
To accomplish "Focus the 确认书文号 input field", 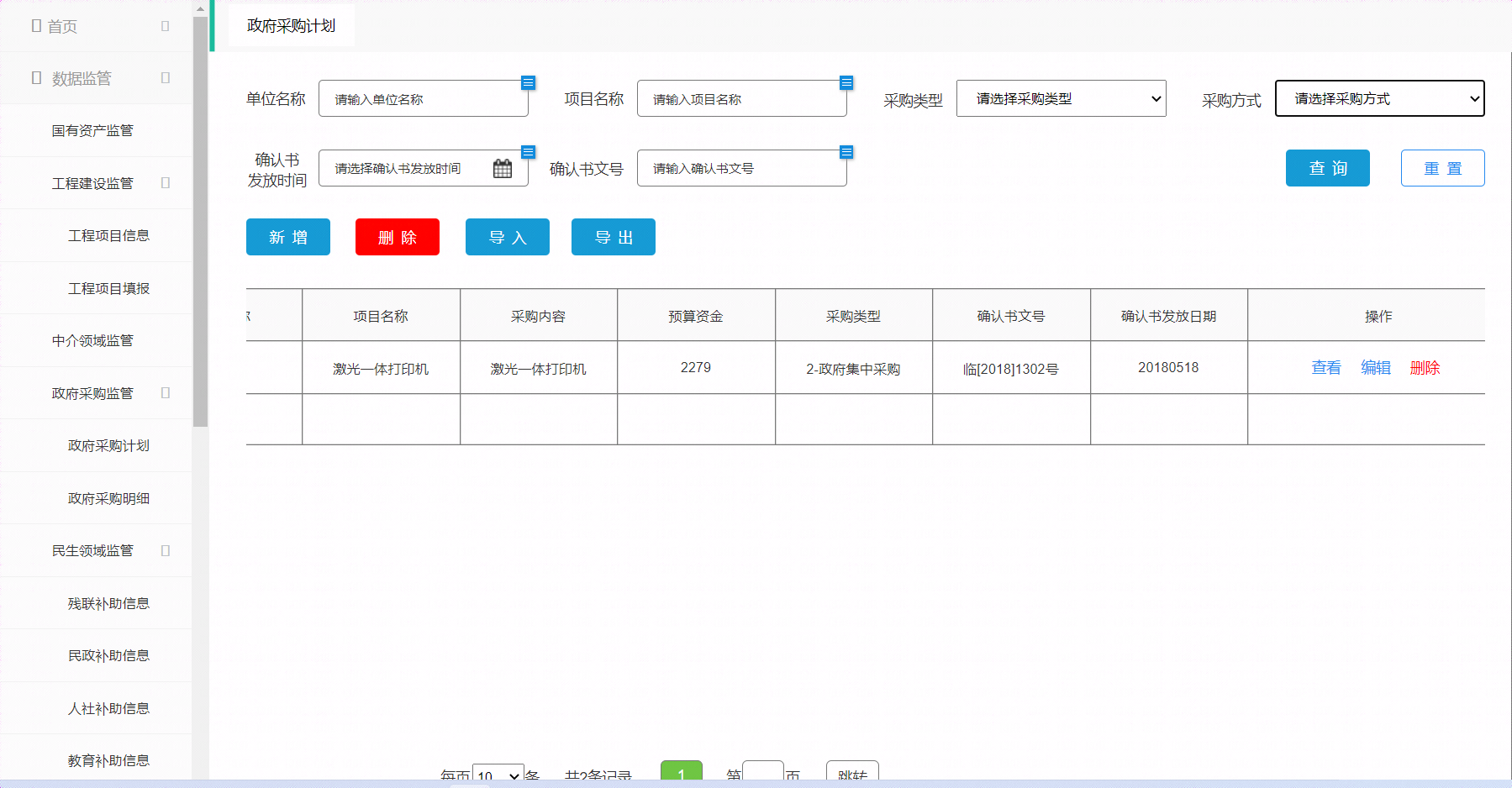I will click(742, 168).
